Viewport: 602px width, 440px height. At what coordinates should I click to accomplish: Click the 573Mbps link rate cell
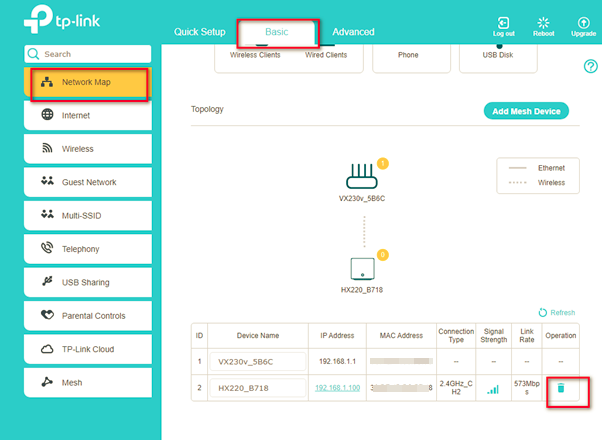pos(527,388)
